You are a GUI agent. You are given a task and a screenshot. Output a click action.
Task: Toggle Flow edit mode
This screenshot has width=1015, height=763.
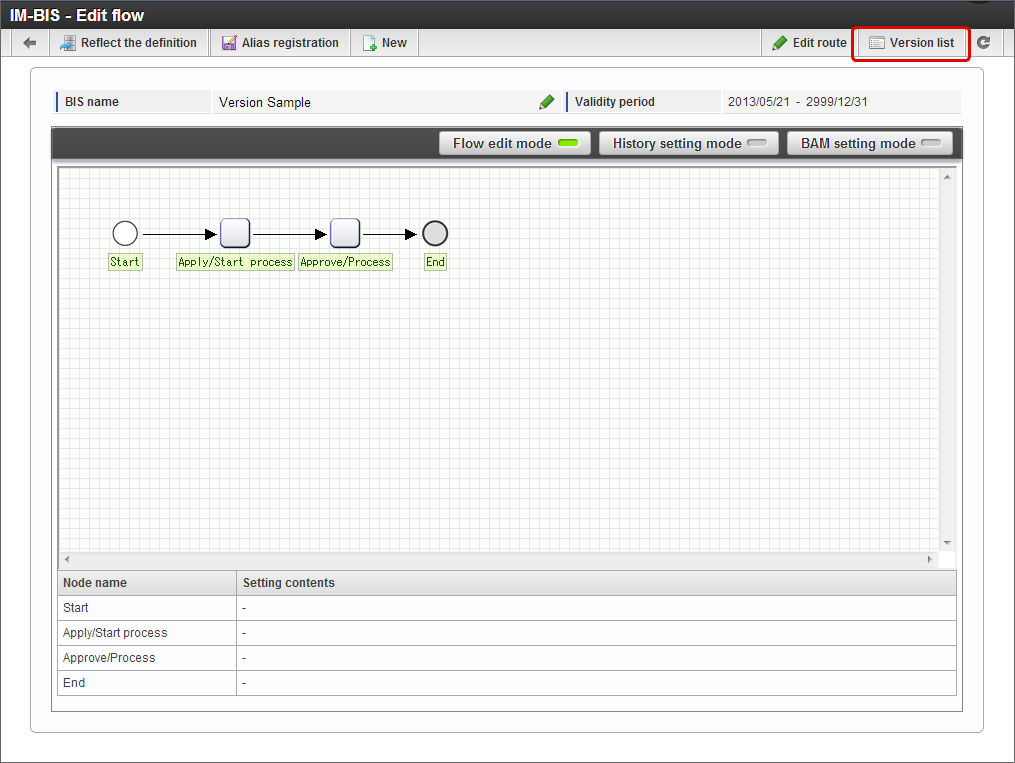click(515, 143)
